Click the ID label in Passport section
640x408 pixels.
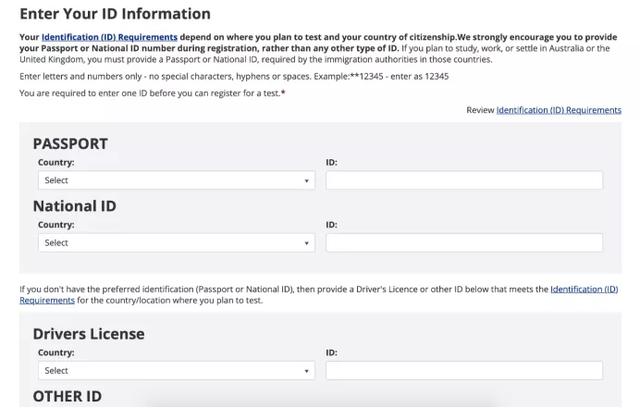click(x=331, y=162)
